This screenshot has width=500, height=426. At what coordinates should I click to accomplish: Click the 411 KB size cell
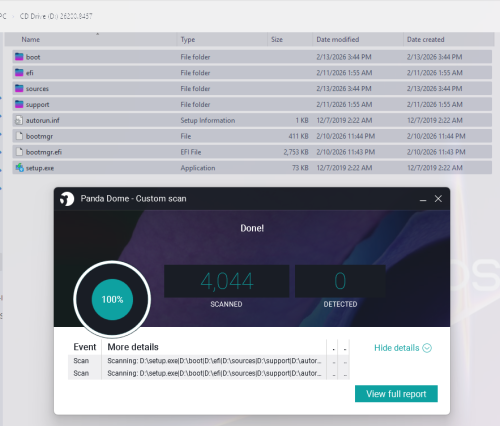(298, 136)
